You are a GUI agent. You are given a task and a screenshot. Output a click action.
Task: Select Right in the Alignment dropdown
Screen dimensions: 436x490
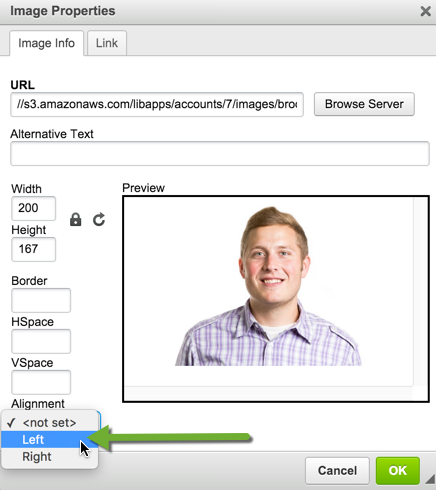click(50, 456)
